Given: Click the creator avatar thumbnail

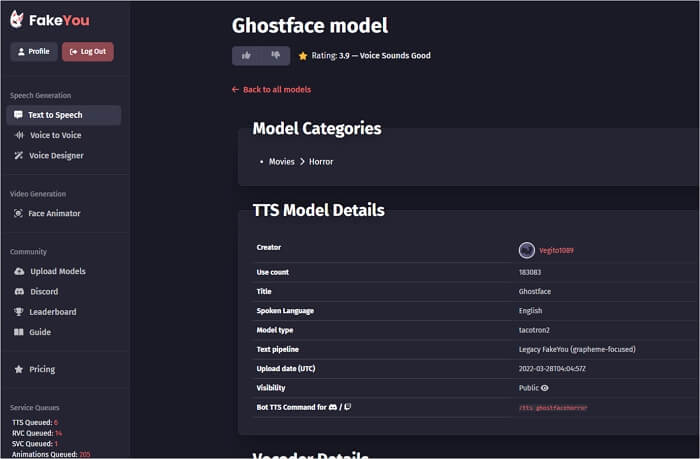Looking at the screenshot, I should tap(527, 250).
